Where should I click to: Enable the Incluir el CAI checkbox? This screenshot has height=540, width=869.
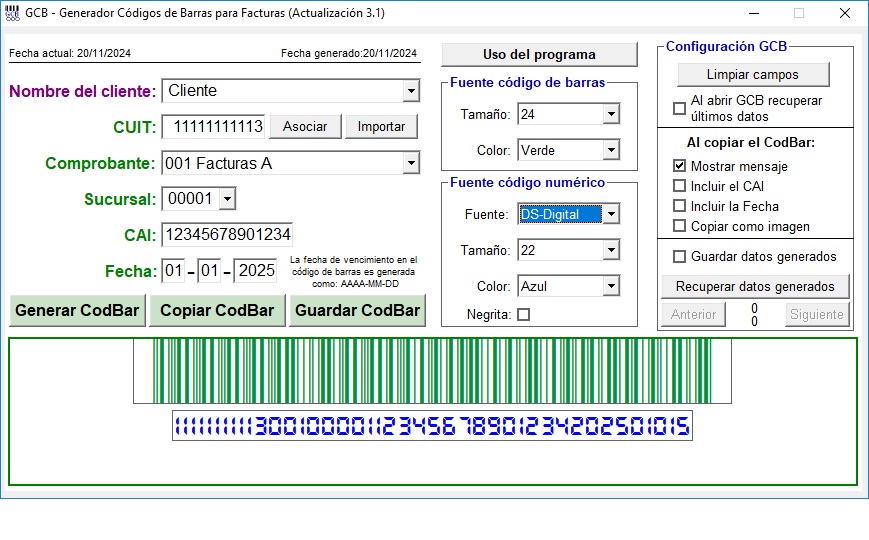[680, 186]
